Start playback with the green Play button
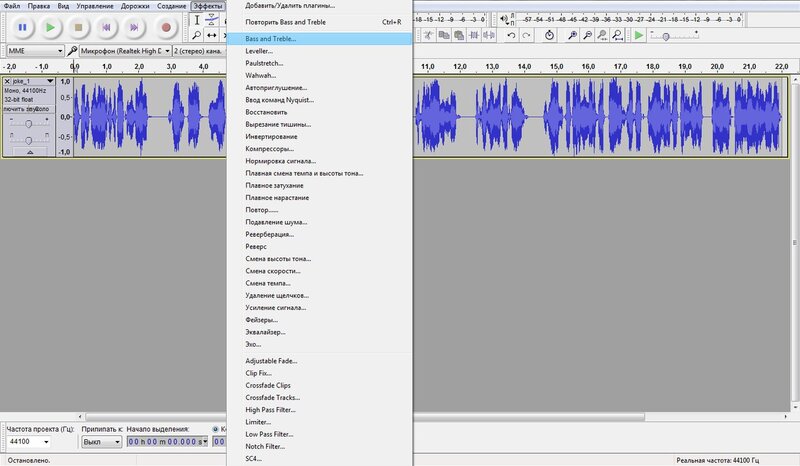The height and width of the screenshot is (466, 800). coord(50,28)
